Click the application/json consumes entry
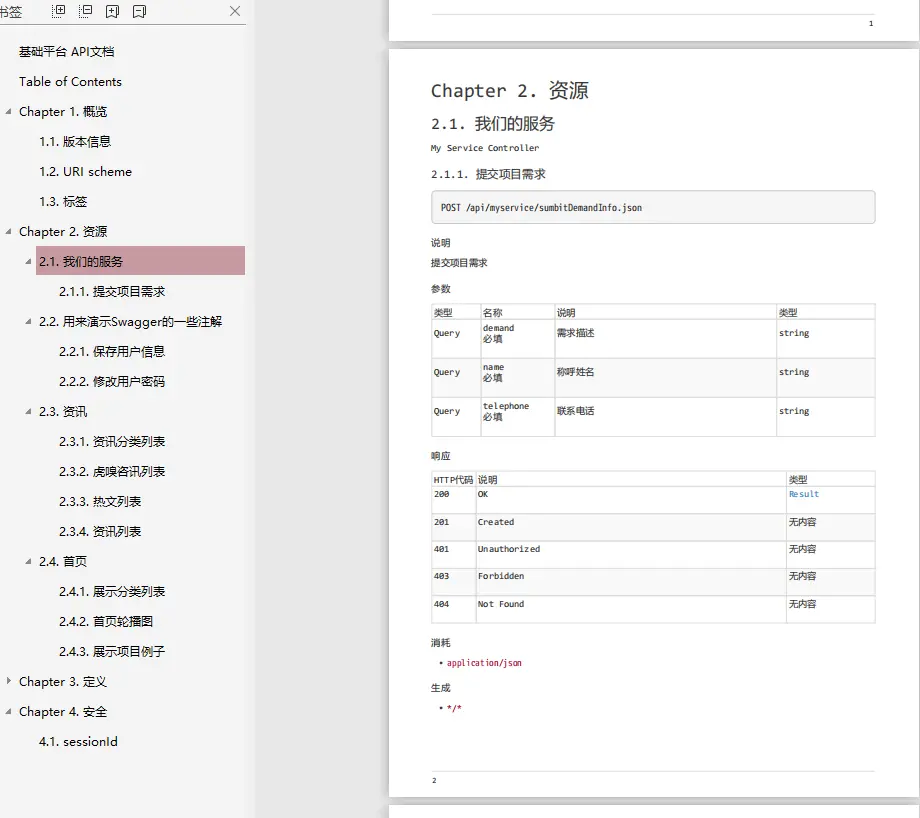920x818 pixels. tap(484, 662)
